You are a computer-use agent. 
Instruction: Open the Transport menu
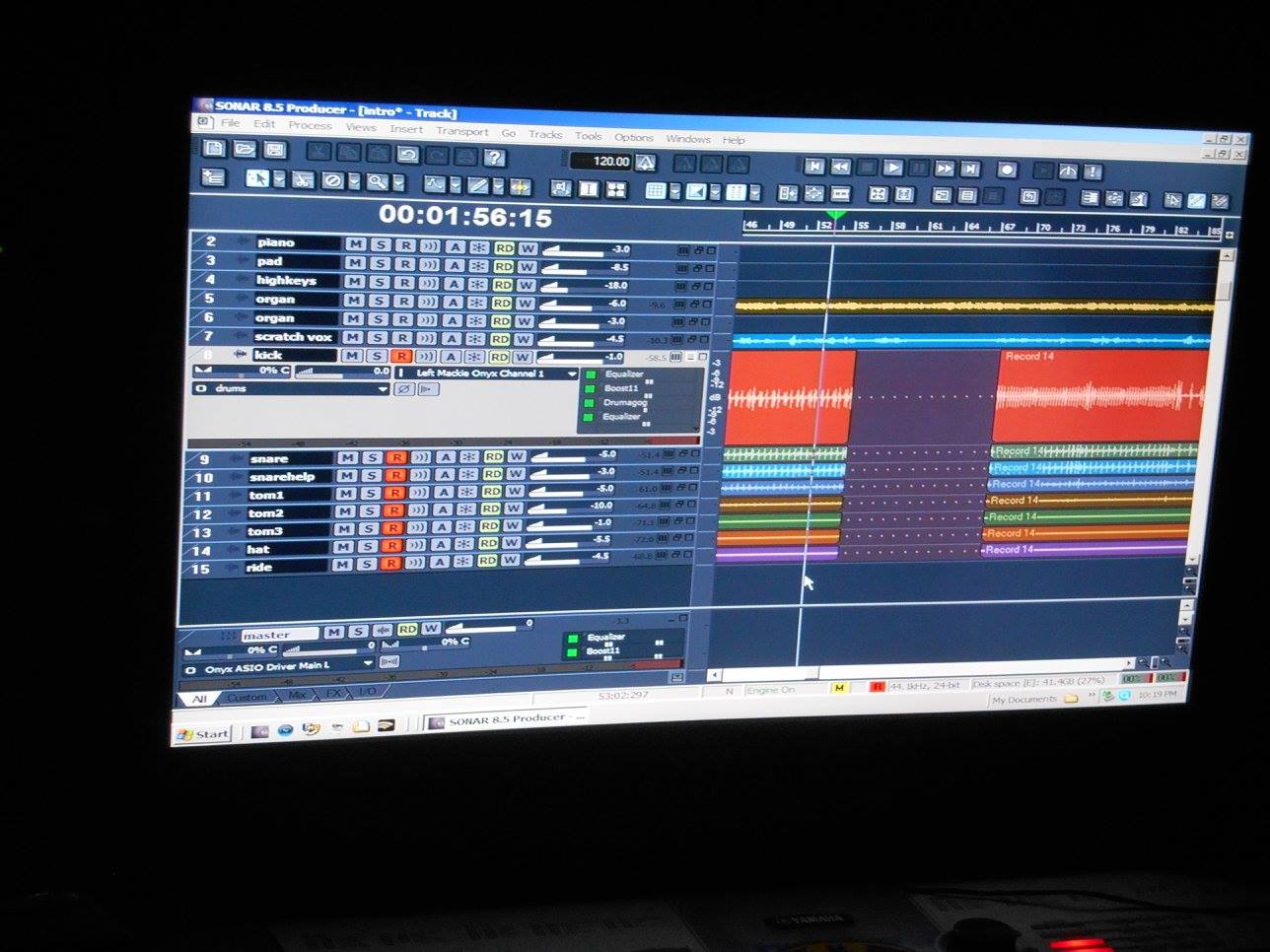coord(461,131)
